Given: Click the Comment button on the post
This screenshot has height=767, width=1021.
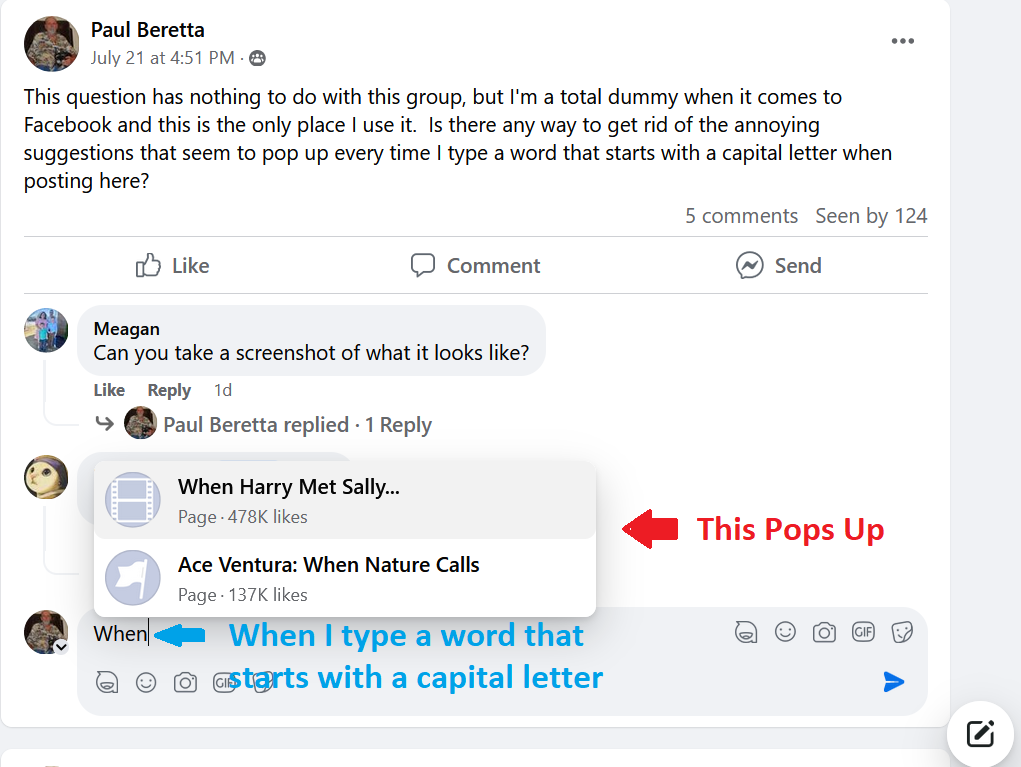Looking at the screenshot, I should coord(475,266).
